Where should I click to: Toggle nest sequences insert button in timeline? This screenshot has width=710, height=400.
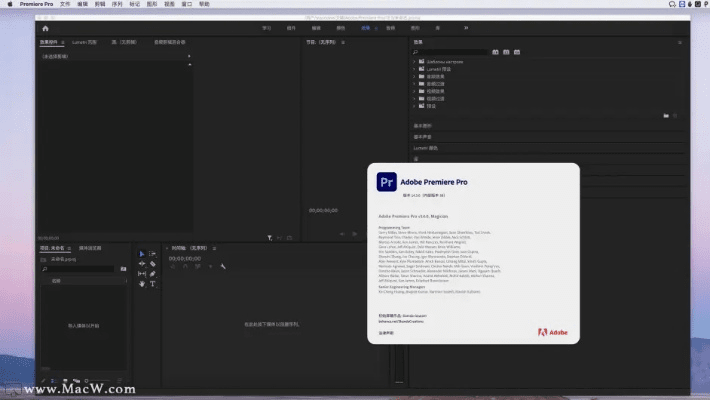coord(173,266)
